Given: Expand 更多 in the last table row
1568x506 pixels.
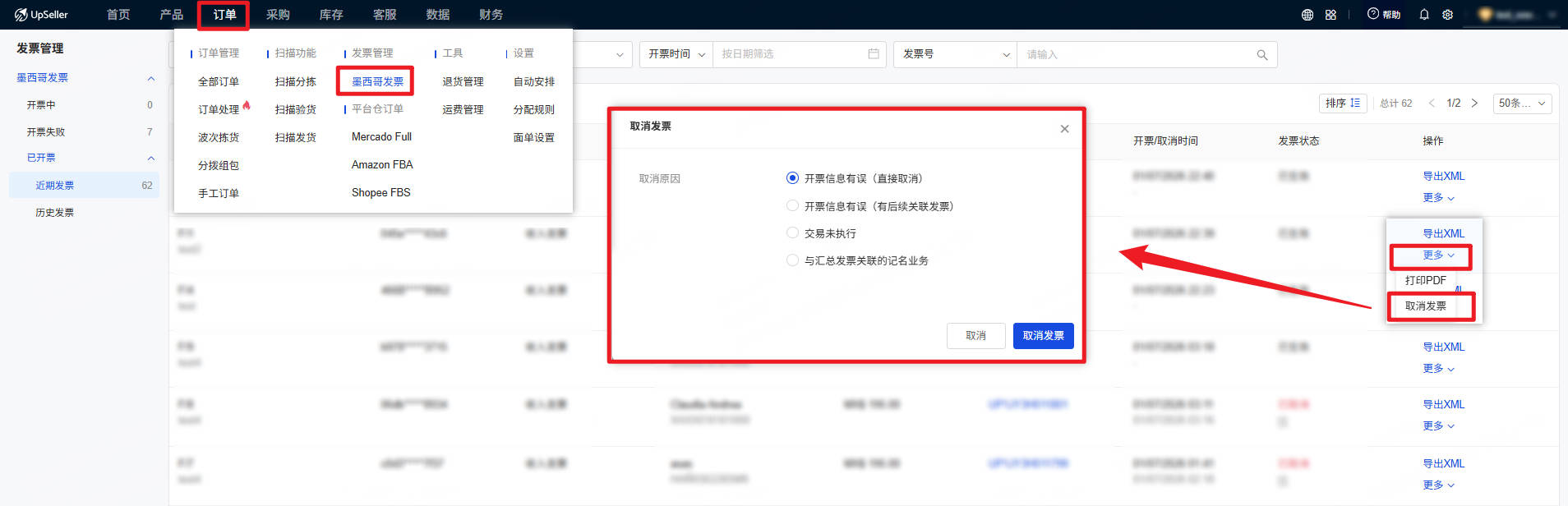Looking at the screenshot, I should 1438,485.
